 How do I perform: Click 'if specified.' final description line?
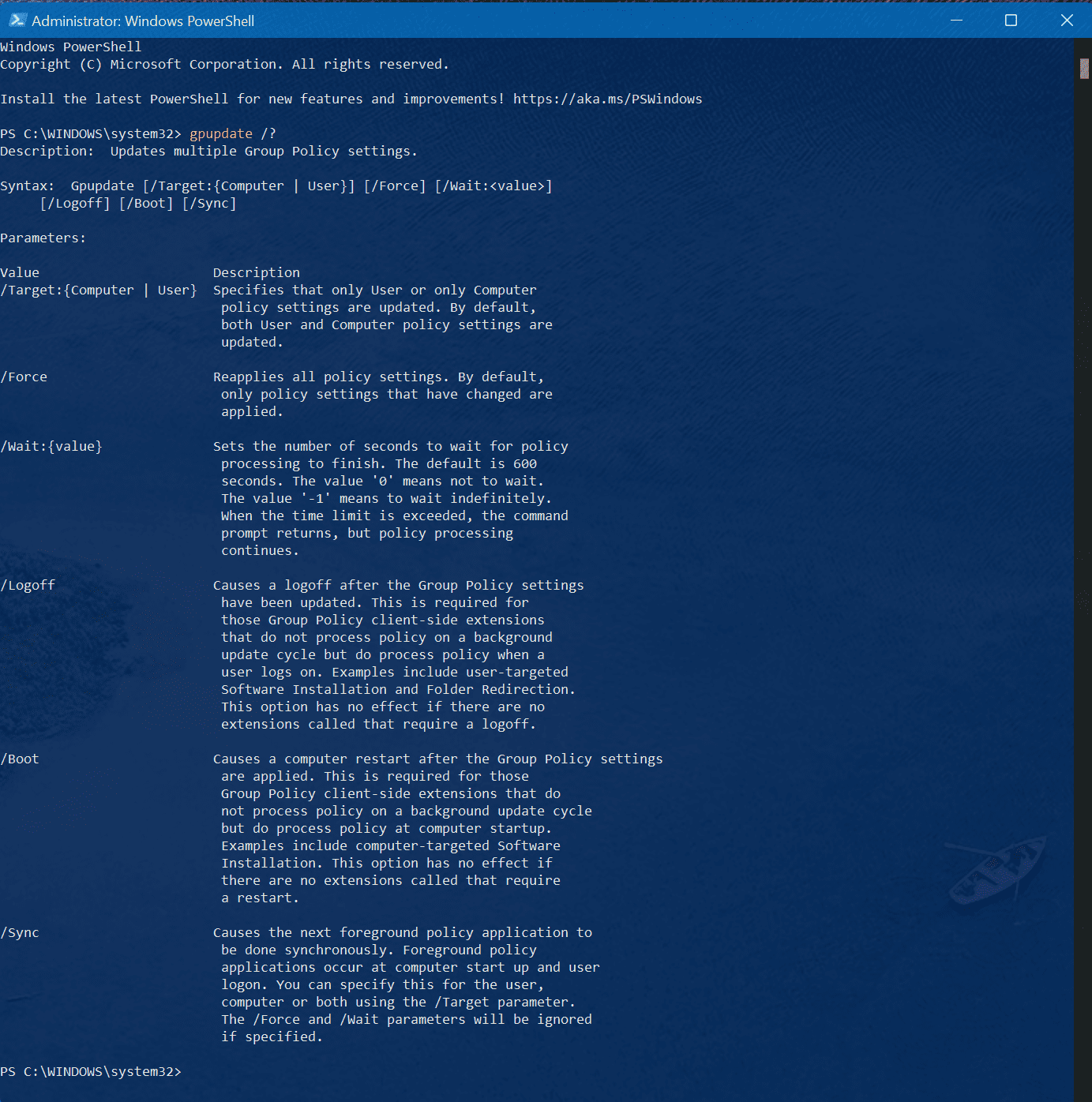pyautogui.click(x=272, y=1036)
